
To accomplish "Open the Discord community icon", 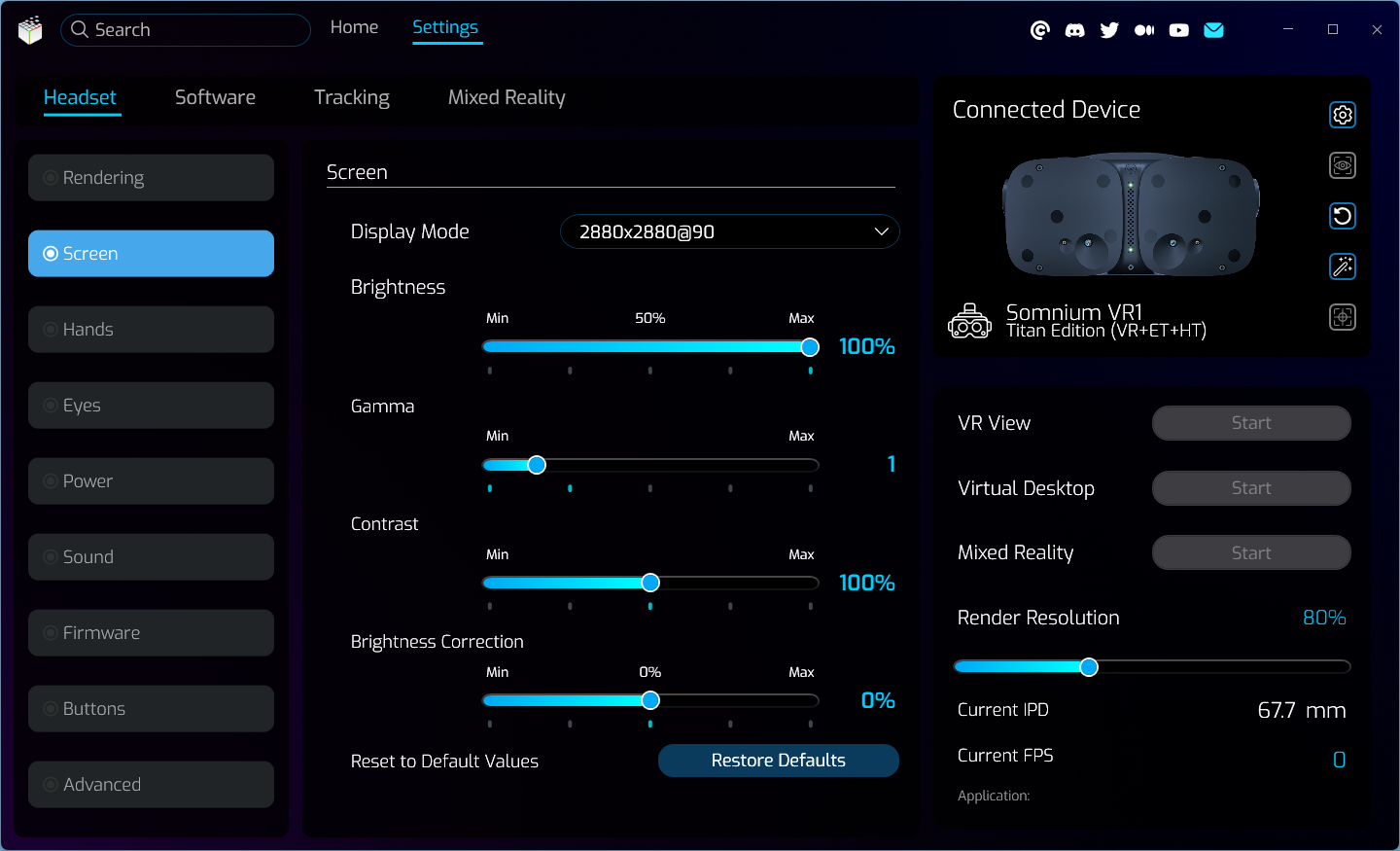I will coord(1074,30).
